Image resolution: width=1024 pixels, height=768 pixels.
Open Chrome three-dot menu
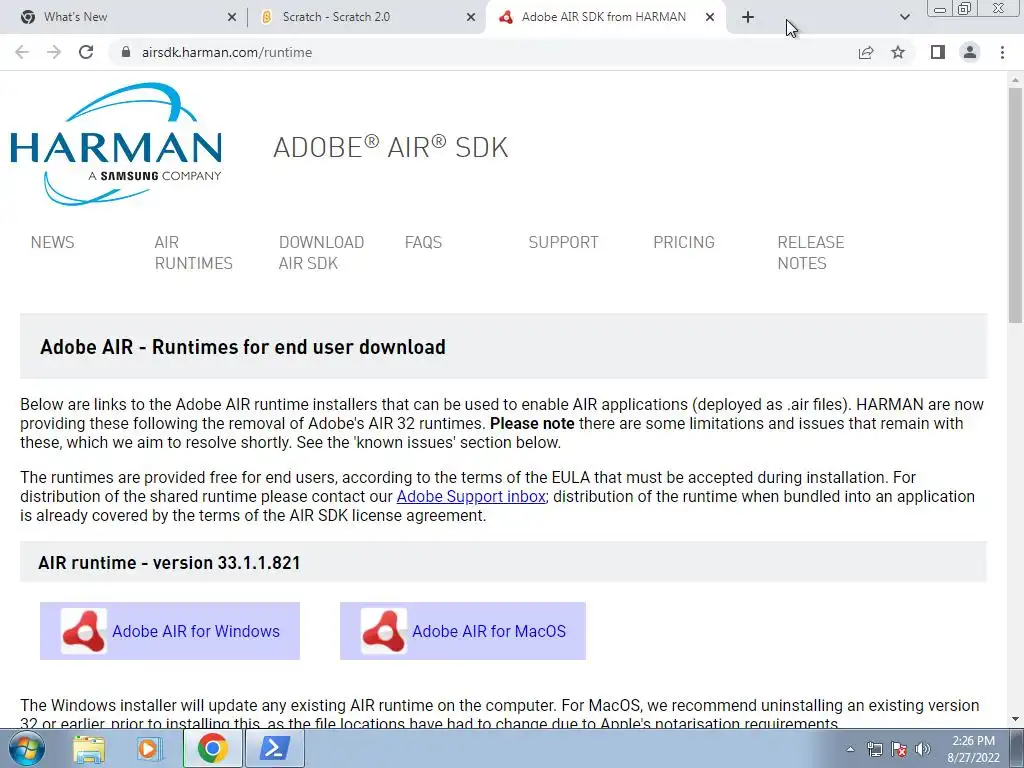pyautogui.click(x=1002, y=52)
